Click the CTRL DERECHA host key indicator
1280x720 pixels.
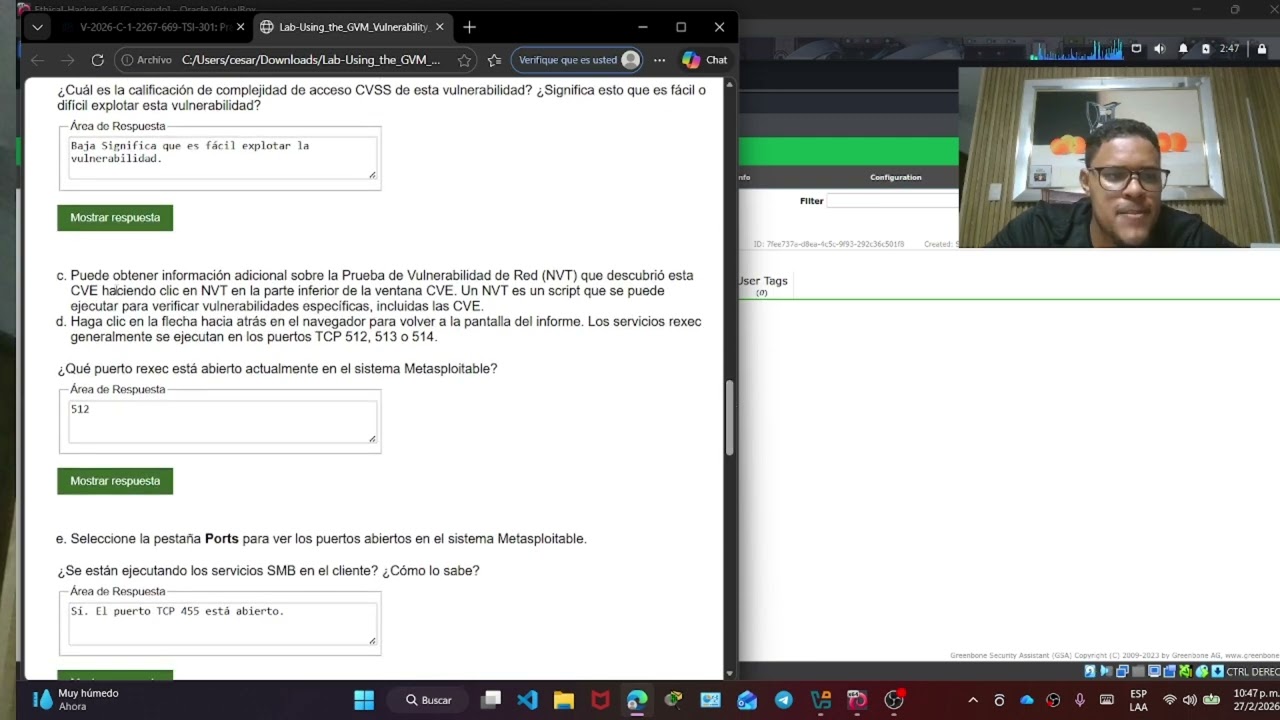coord(1252,671)
